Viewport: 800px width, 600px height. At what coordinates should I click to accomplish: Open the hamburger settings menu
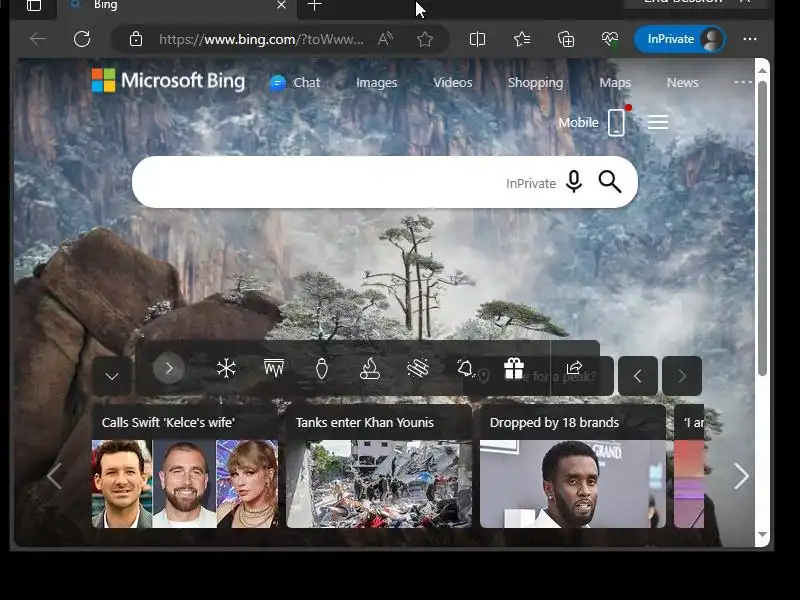658,122
